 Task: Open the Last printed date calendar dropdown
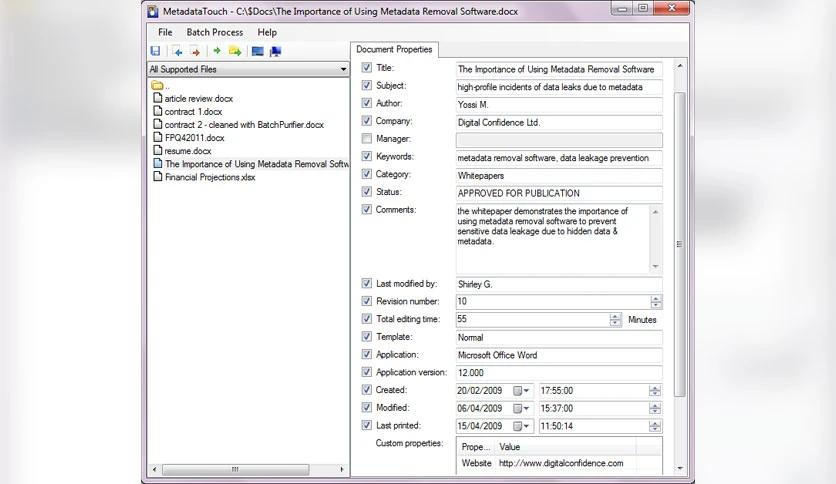point(521,426)
